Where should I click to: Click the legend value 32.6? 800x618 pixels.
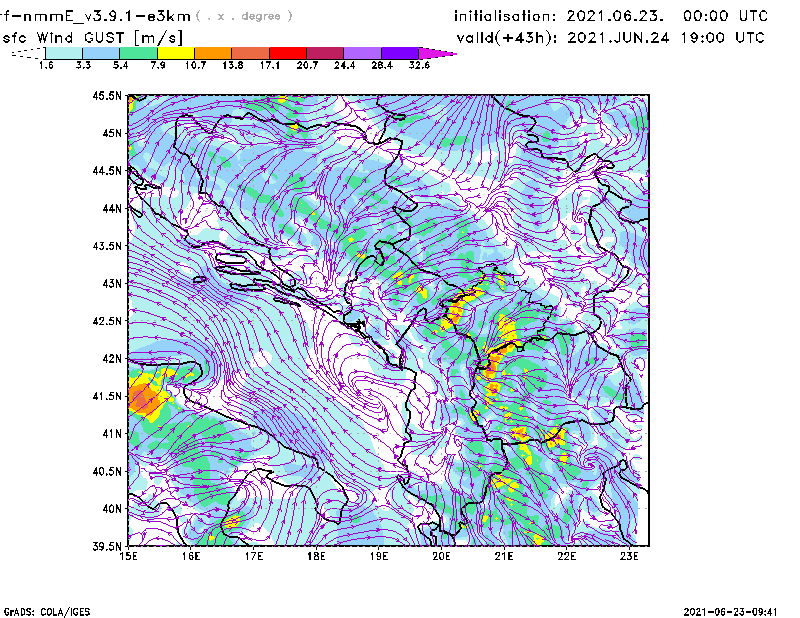click(419, 65)
